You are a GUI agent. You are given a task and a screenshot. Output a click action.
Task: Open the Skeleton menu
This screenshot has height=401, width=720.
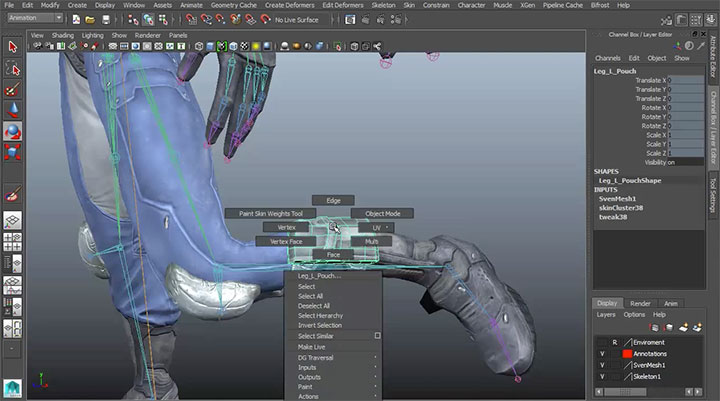click(x=383, y=5)
